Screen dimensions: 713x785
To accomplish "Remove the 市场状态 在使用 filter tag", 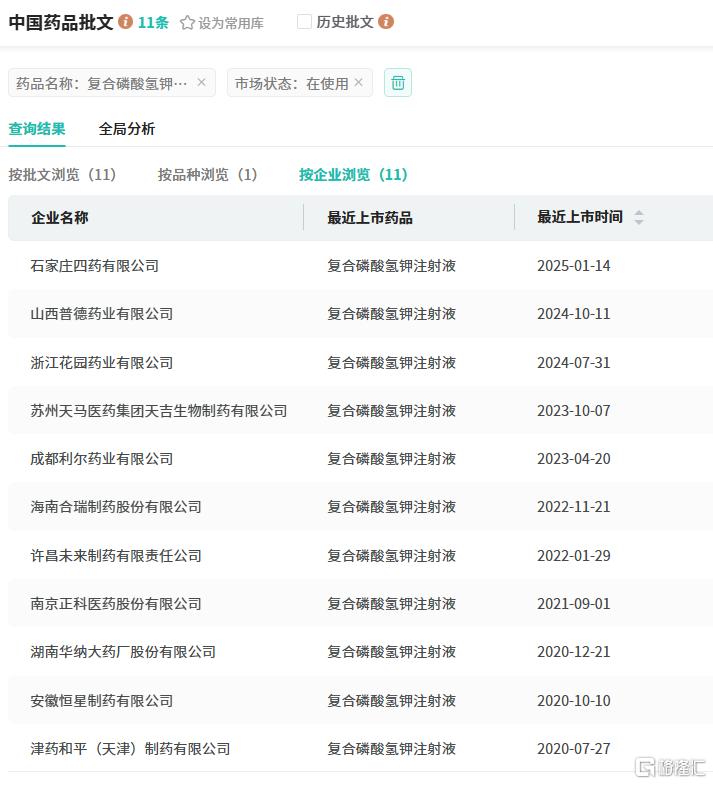I will (359, 82).
